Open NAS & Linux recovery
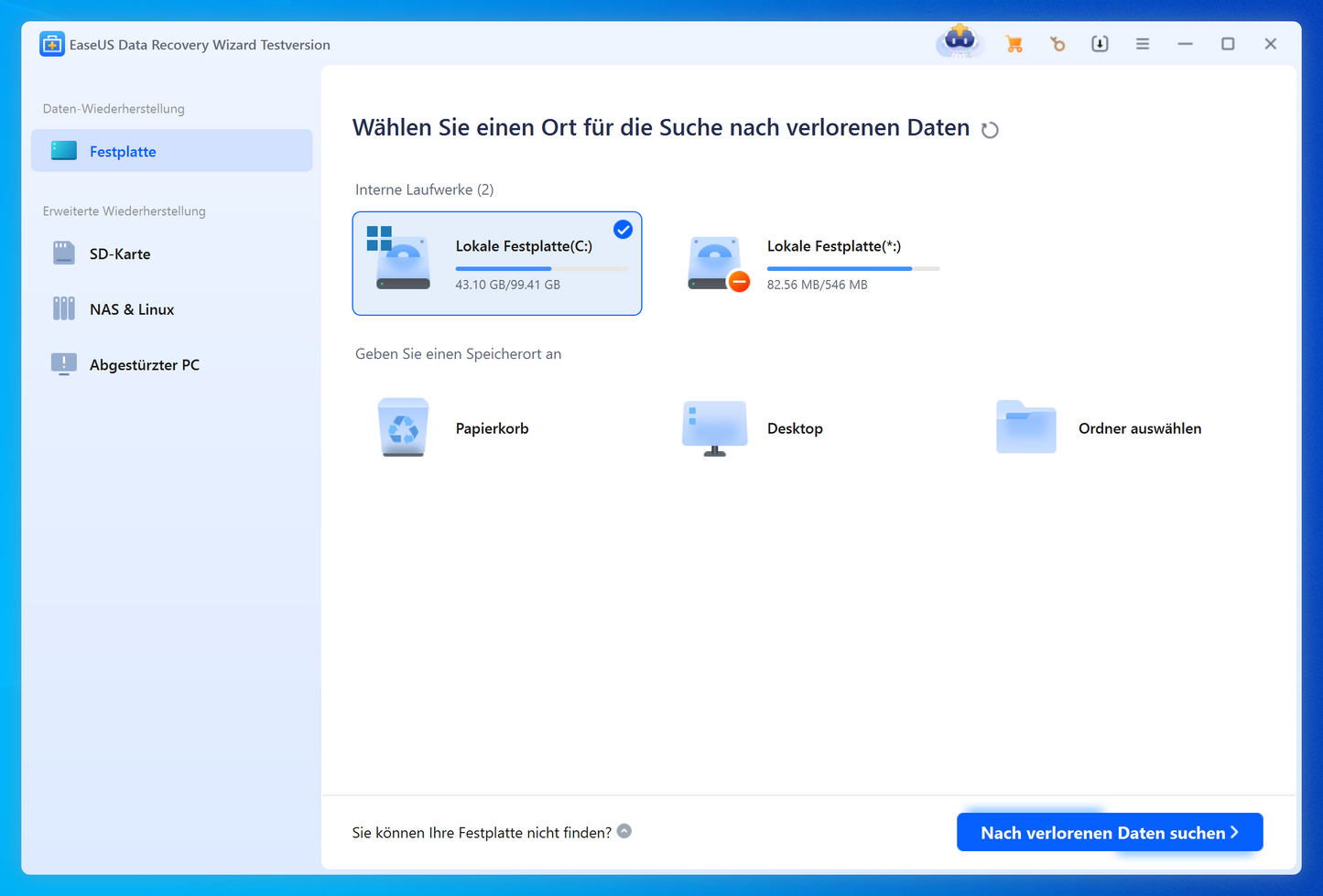Viewport: 1323px width, 896px height. point(131,309)
